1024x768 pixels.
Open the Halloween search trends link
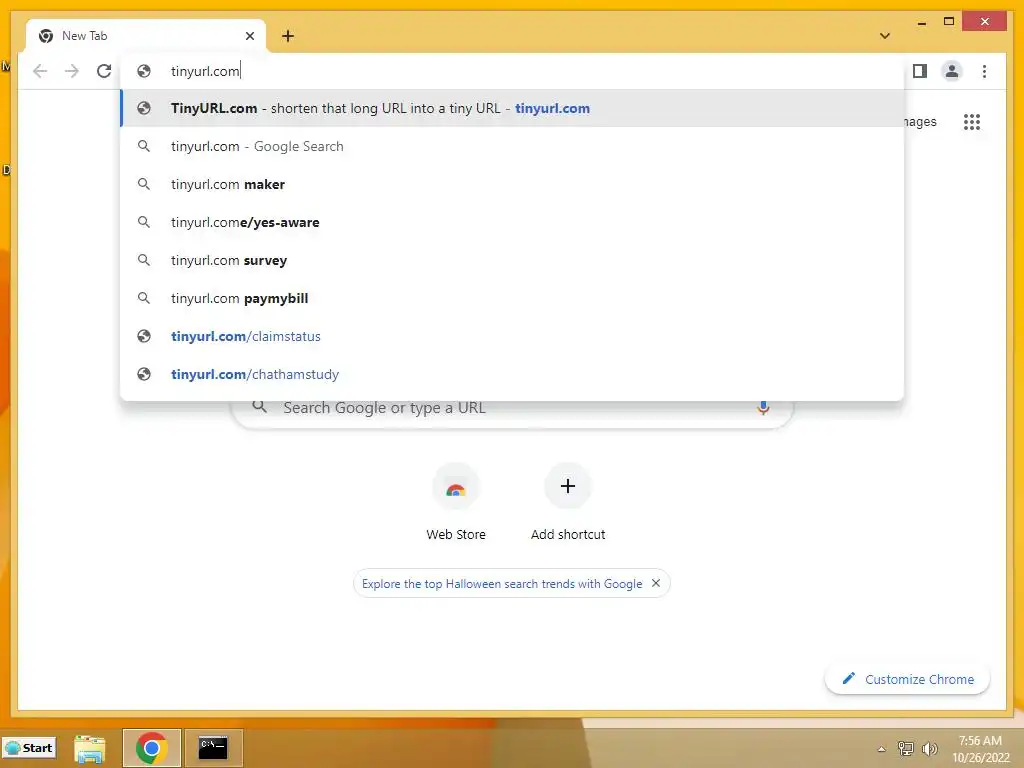(x=502, y=584)
